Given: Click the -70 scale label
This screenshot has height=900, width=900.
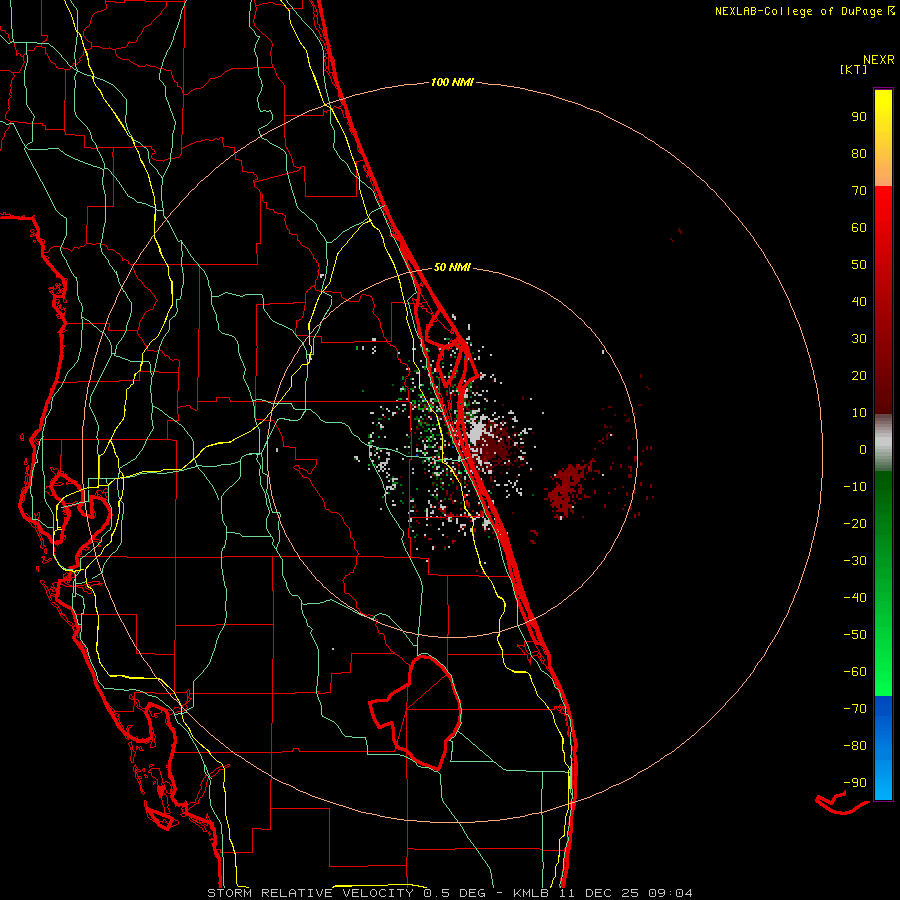Looking at the screenshot, I should point(855,709).
